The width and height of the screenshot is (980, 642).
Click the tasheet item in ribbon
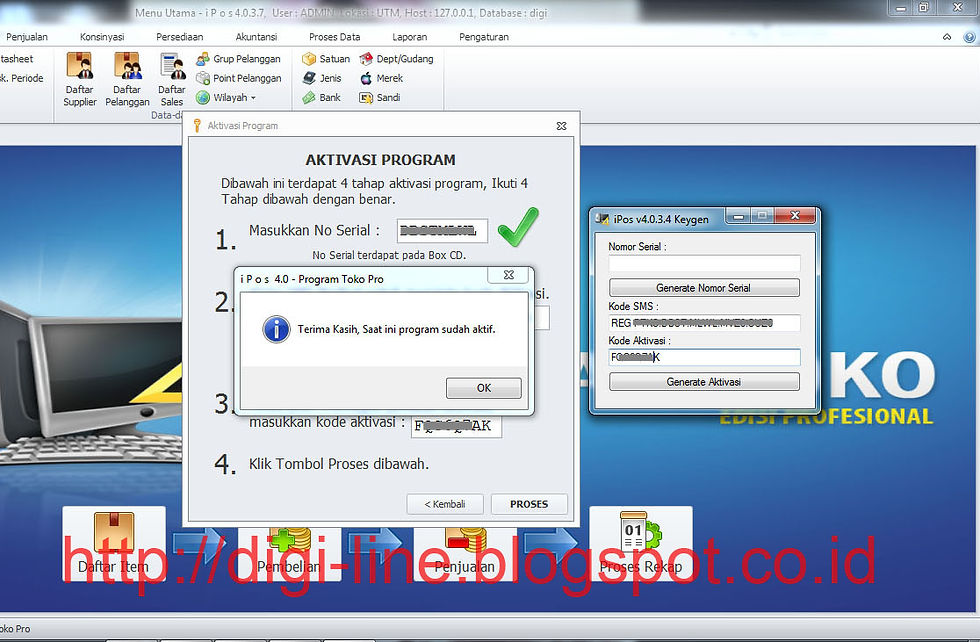click(17, 59)
